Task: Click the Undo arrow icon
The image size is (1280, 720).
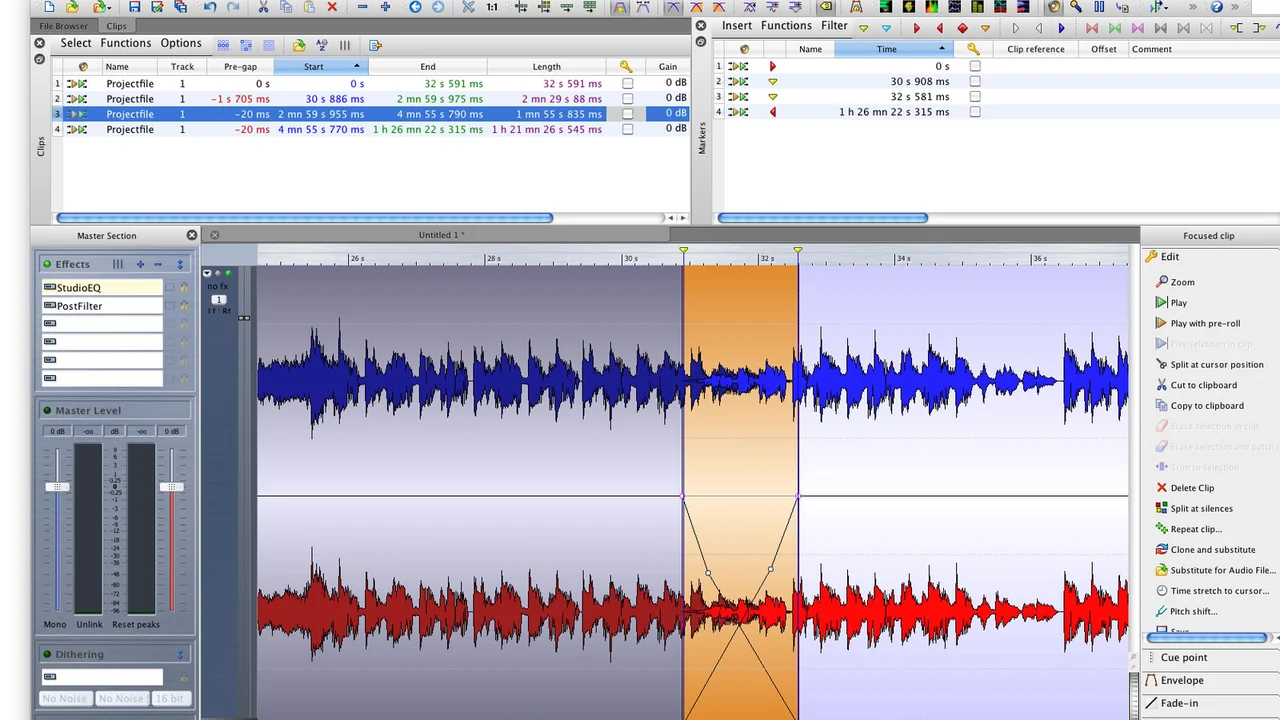Action: click(210, 7)
